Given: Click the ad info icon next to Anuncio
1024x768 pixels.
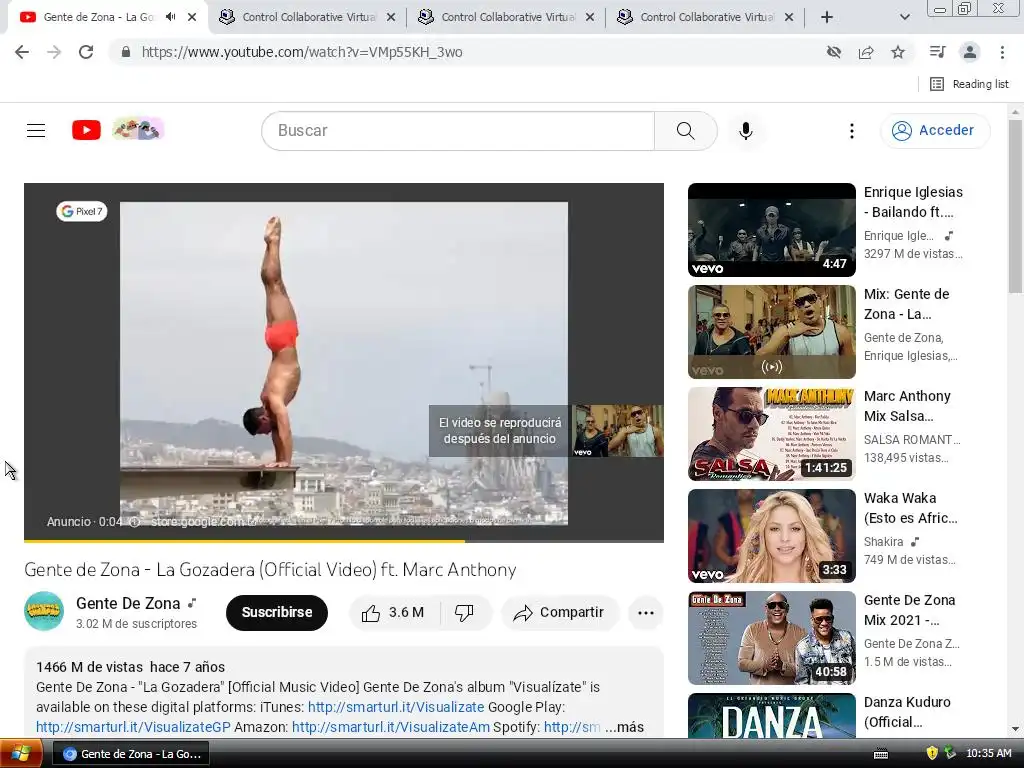Looking at the screenshot, I should (x=134, y=522).
